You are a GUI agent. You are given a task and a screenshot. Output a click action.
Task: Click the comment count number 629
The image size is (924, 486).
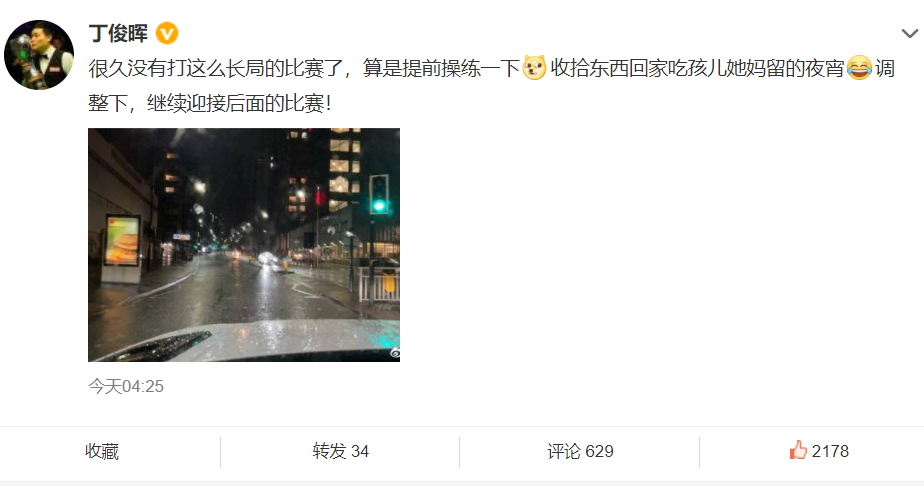click(599, 451)
